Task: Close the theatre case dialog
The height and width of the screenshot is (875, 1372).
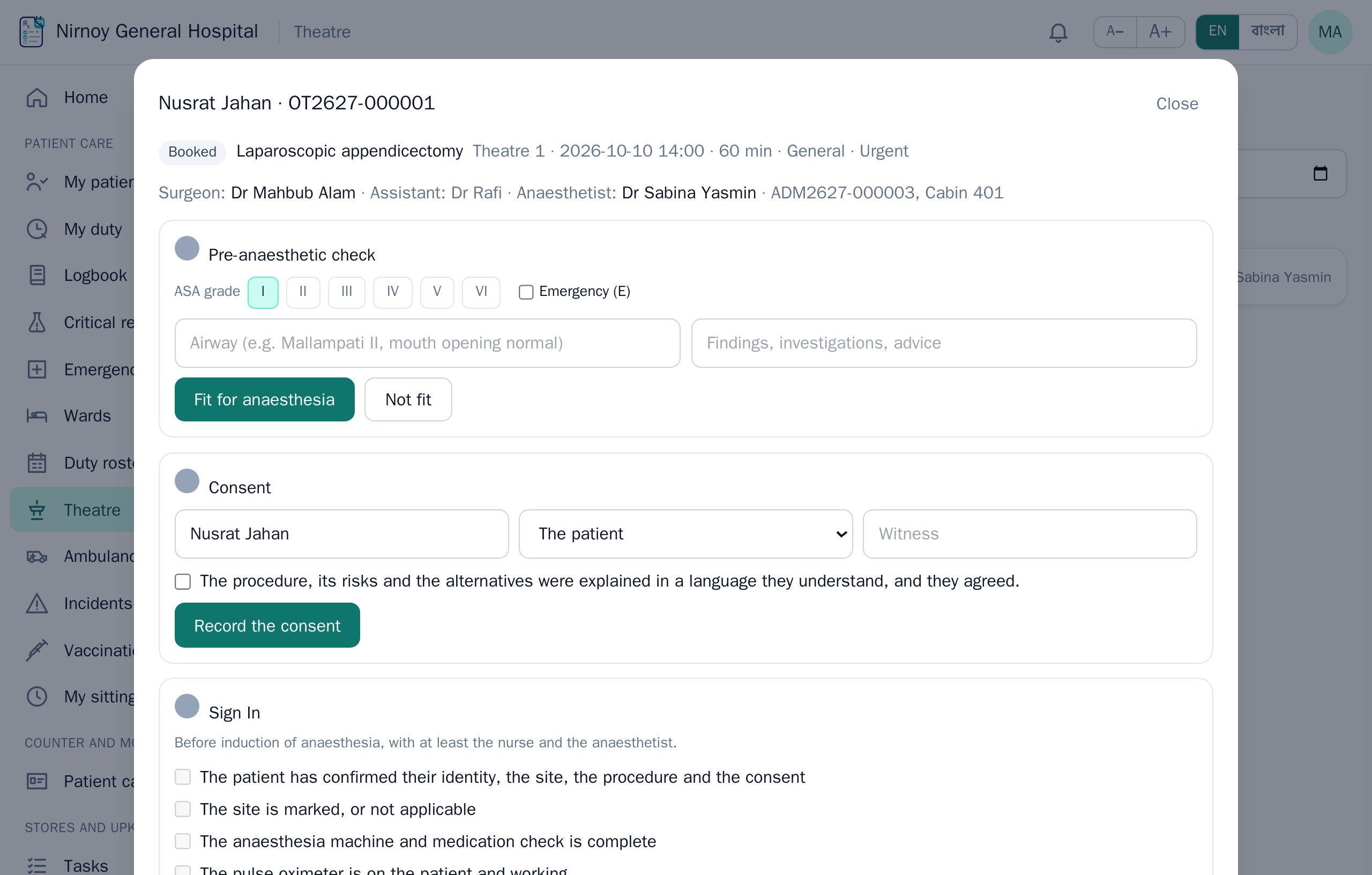Action: coord(1177,104)
